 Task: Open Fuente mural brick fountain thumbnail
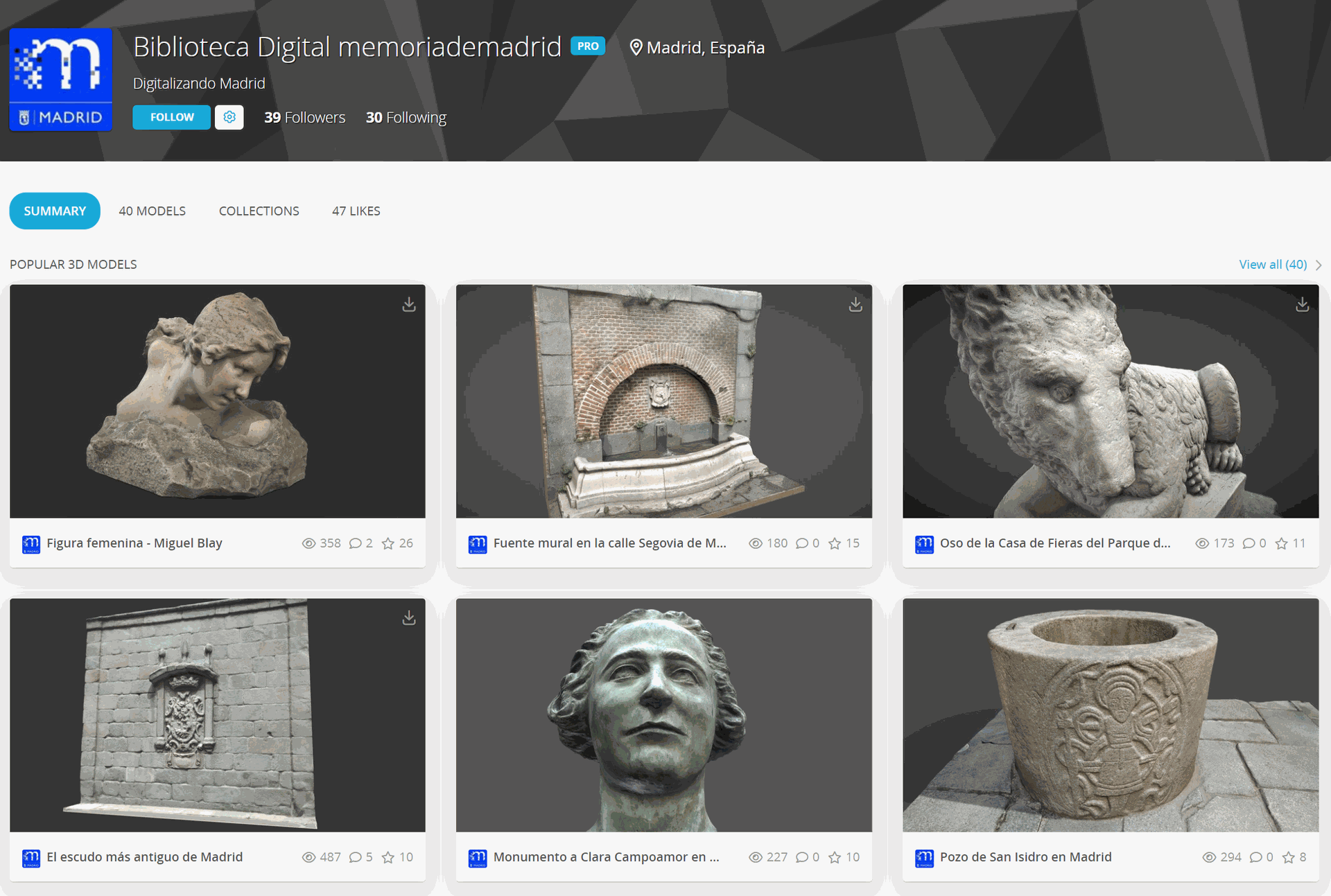(x=664, y=401)
